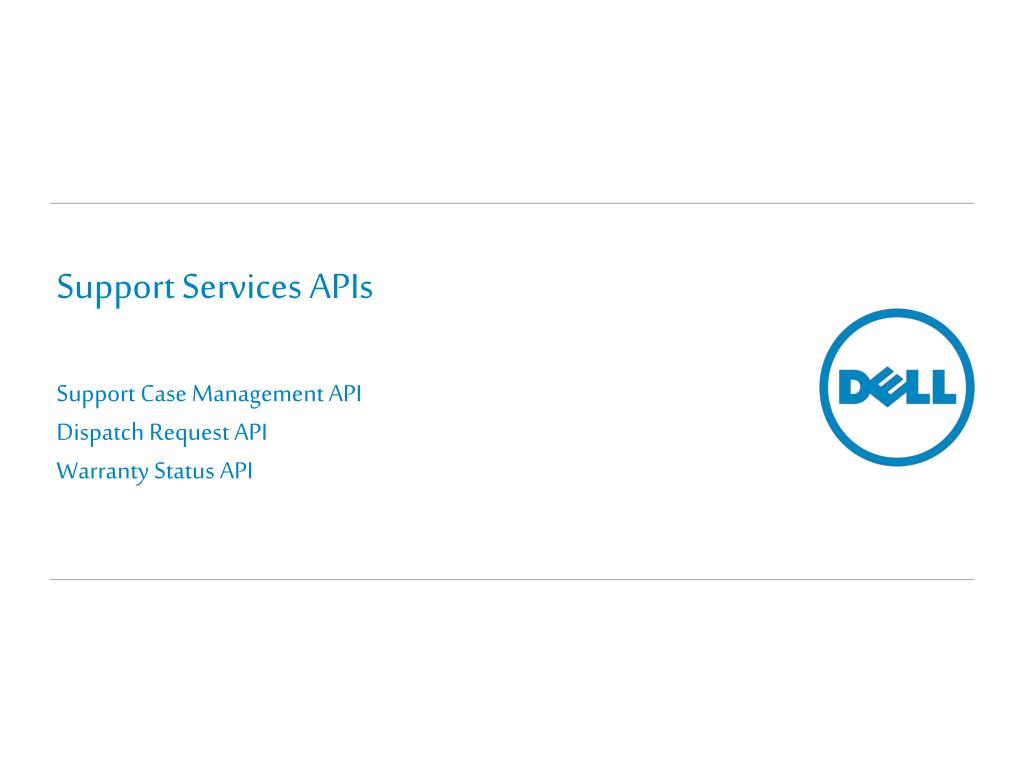Select the Dispatch Request API line

(162, 433)
